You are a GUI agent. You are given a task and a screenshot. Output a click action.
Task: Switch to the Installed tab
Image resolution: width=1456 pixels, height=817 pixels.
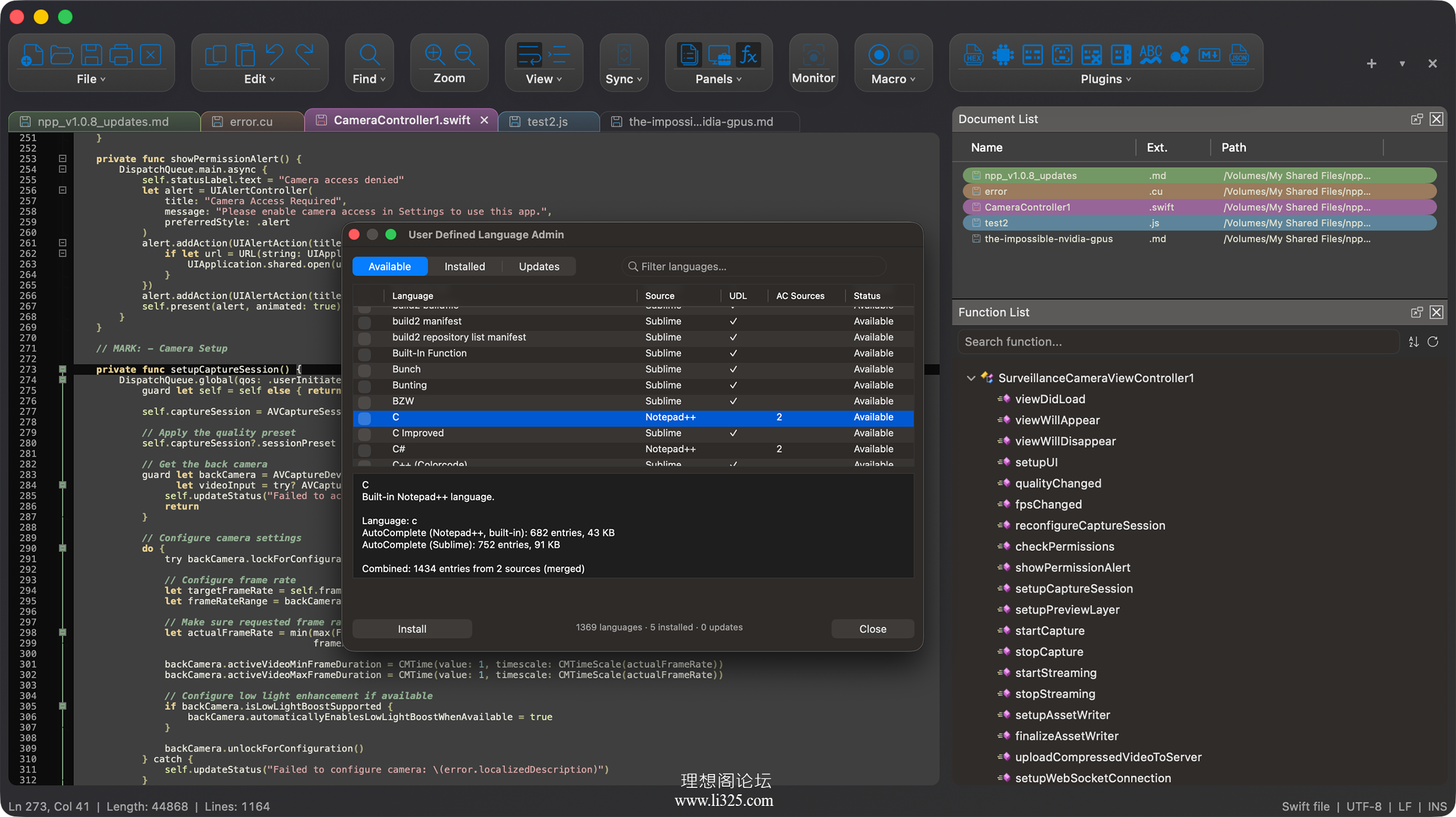464,267
